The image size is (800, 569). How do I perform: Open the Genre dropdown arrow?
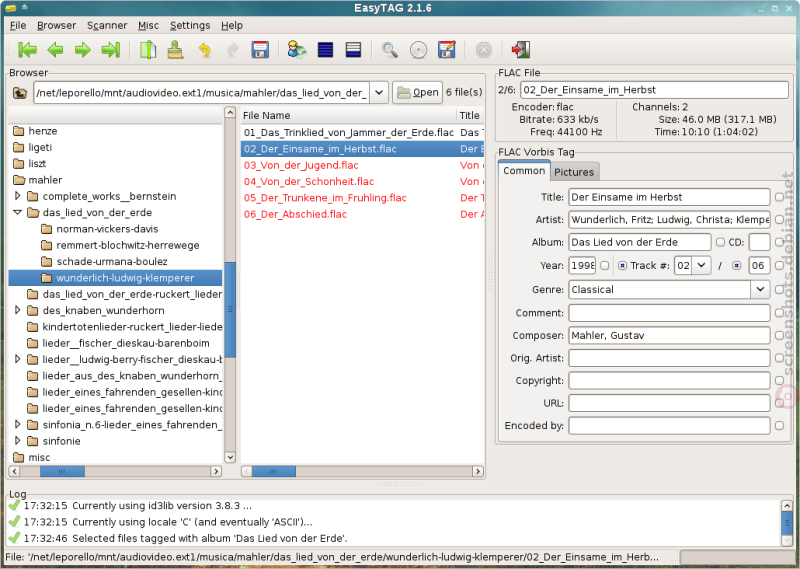(760, 289)
